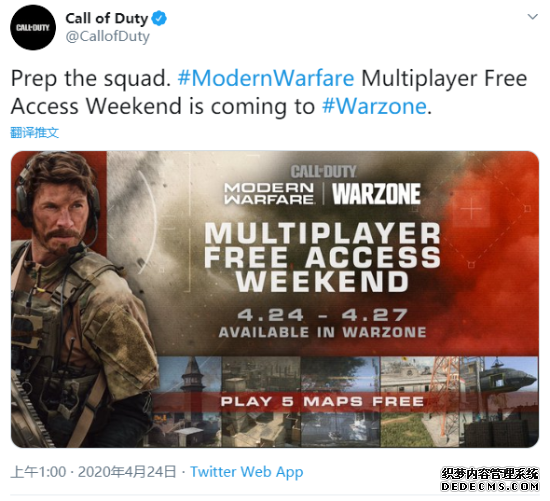Screen dimensions: 550x501
Task: Click the Call of Duty profile avatar
Action: click(x=33, y=27)
